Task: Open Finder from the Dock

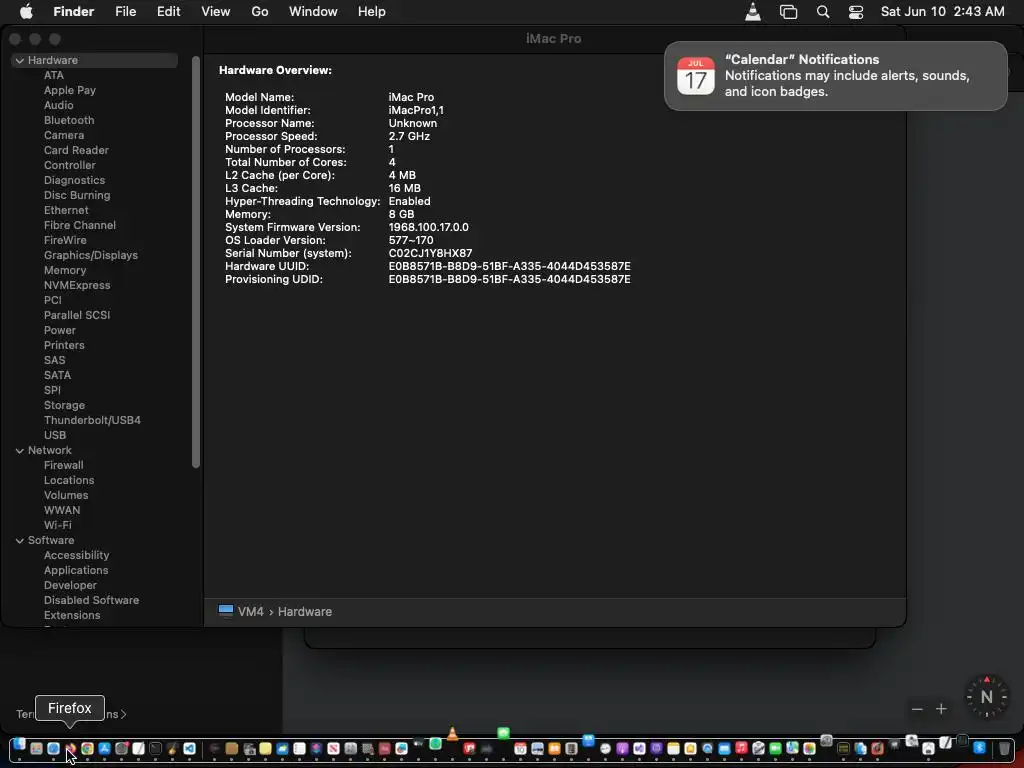Action: pyautogui.click(x=19, y=744)
